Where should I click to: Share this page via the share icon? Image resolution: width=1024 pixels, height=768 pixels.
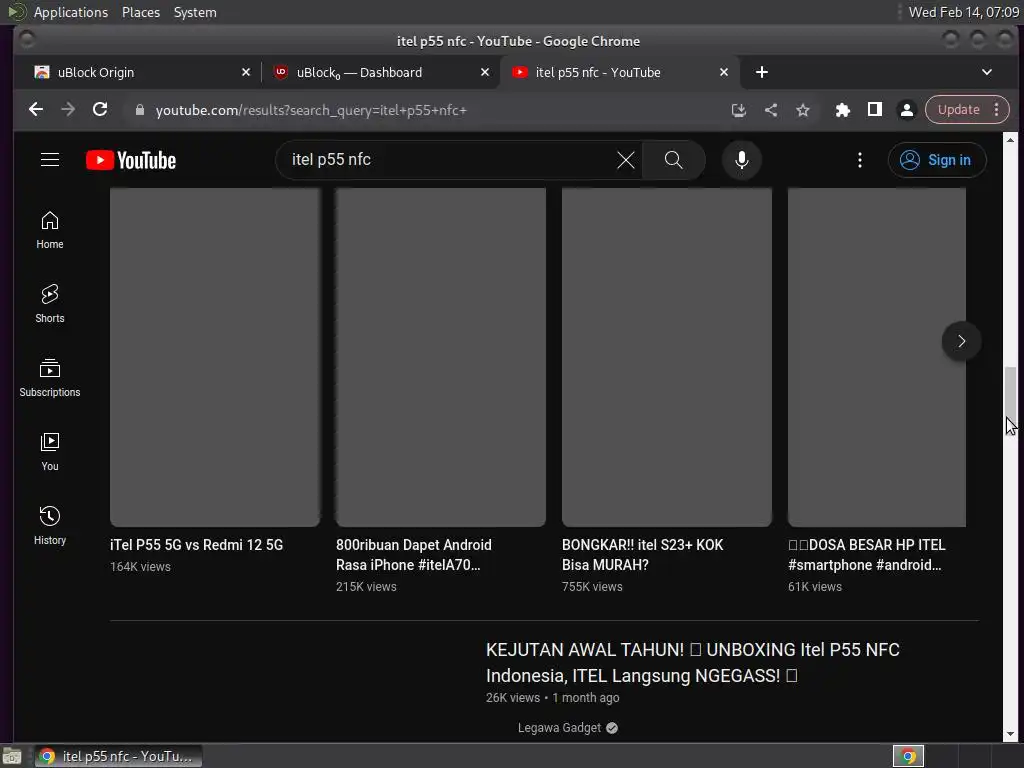771,110
